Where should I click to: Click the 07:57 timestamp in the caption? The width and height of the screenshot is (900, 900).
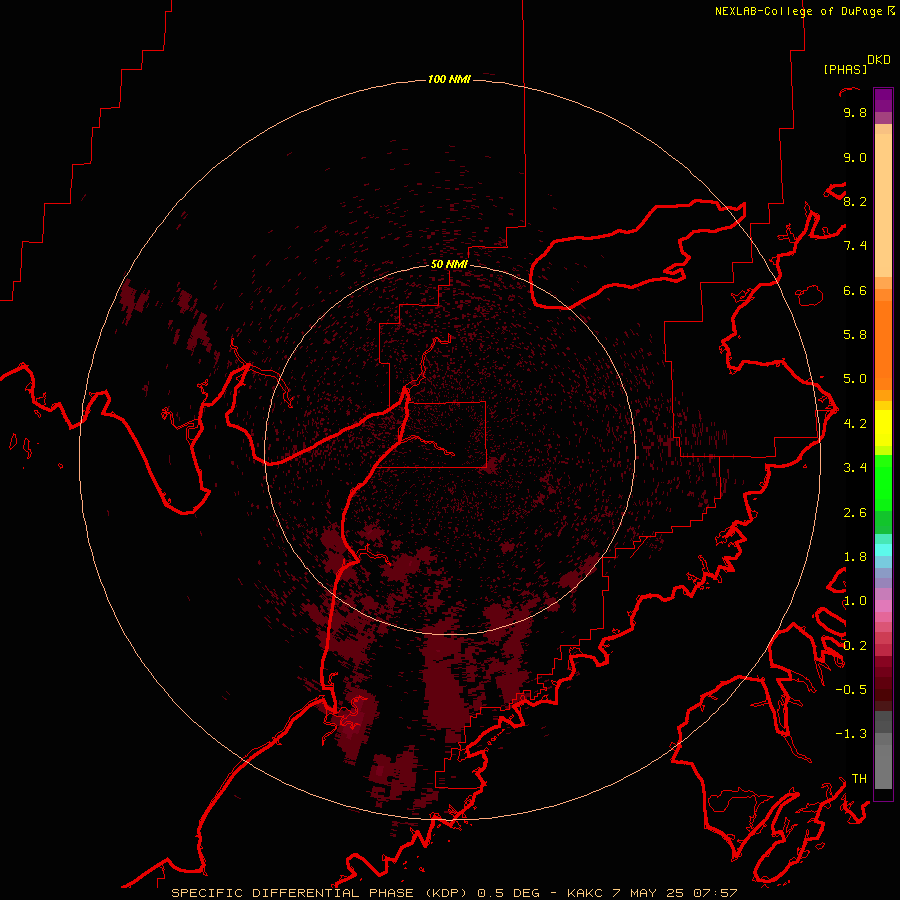(x=715, y=893)
